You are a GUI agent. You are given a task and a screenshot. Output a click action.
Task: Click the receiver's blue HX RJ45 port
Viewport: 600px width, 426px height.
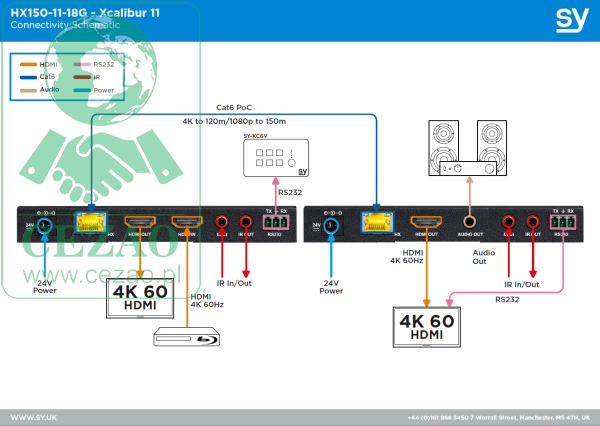pyautogui.click(x=376, y=224)
